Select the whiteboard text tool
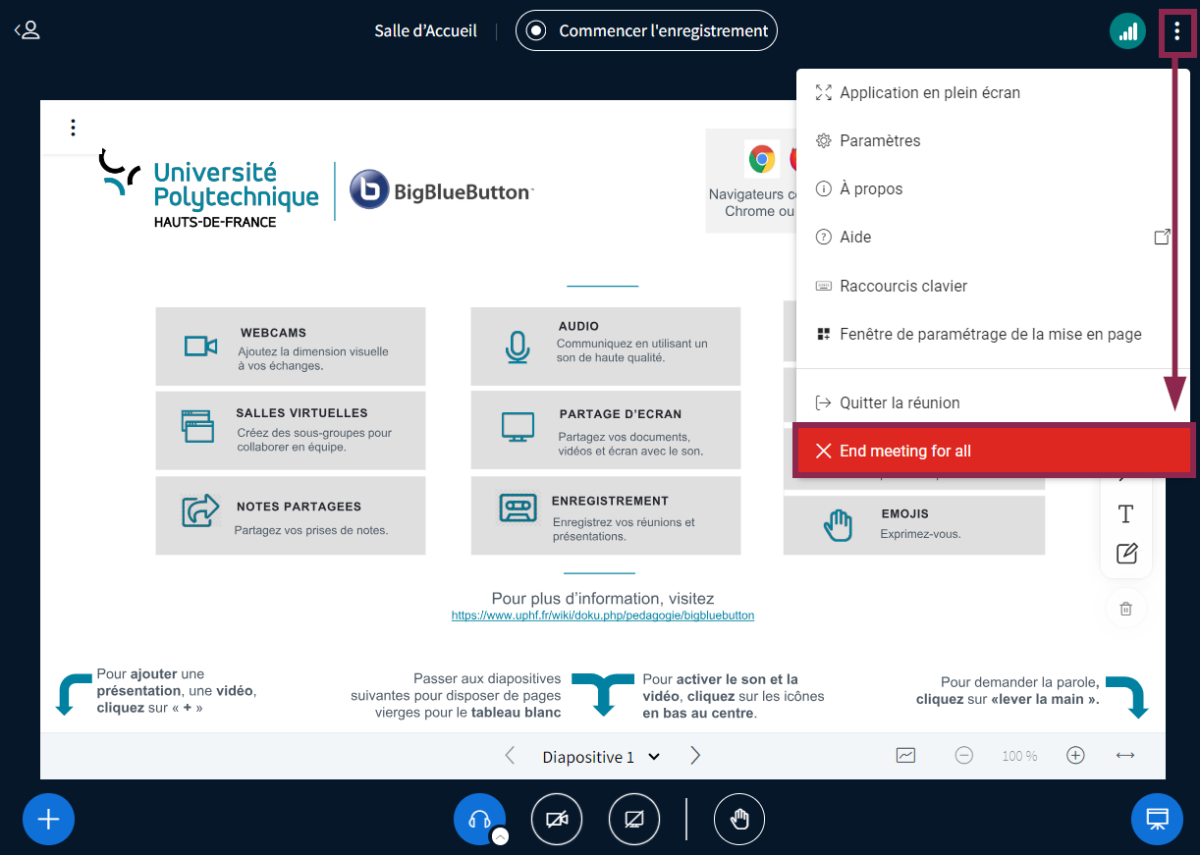 coord(1126,514)
